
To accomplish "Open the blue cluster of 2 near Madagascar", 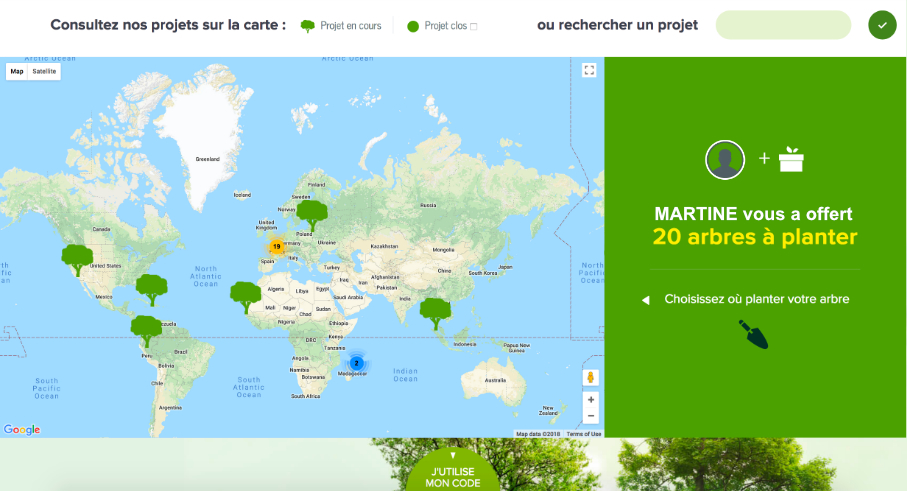I will (356, 362).
